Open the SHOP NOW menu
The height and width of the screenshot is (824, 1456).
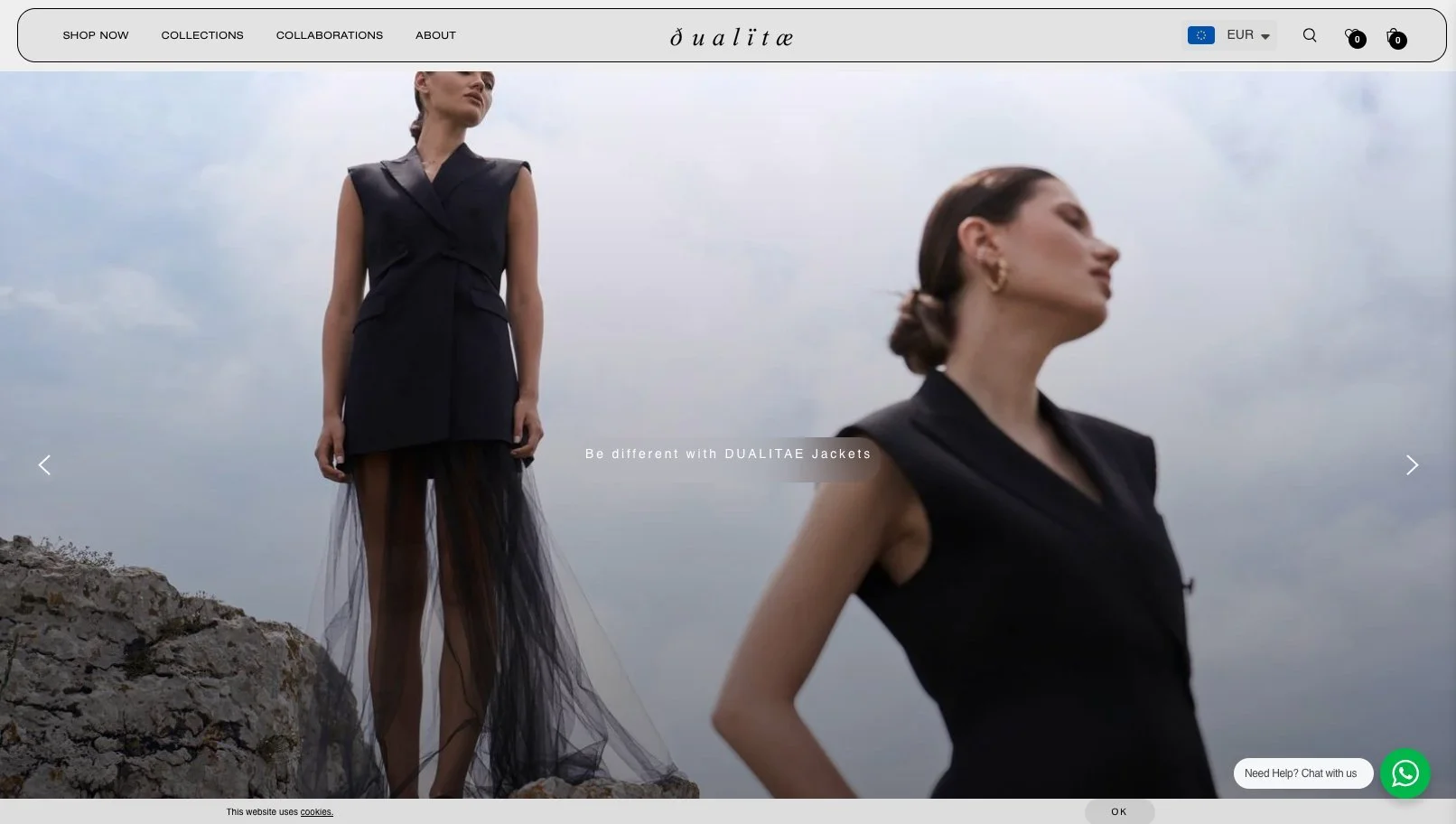(96, 35)
